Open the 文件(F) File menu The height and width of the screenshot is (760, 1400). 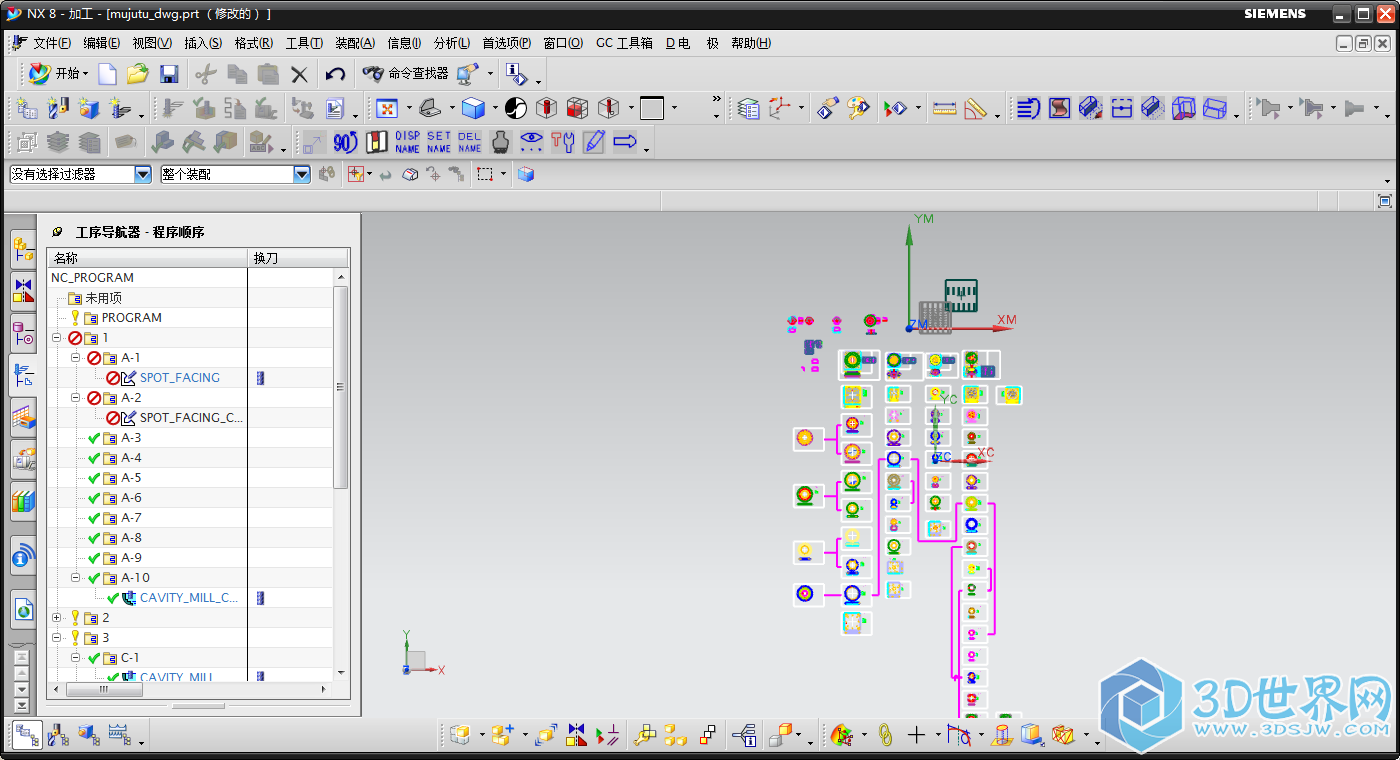52,43
